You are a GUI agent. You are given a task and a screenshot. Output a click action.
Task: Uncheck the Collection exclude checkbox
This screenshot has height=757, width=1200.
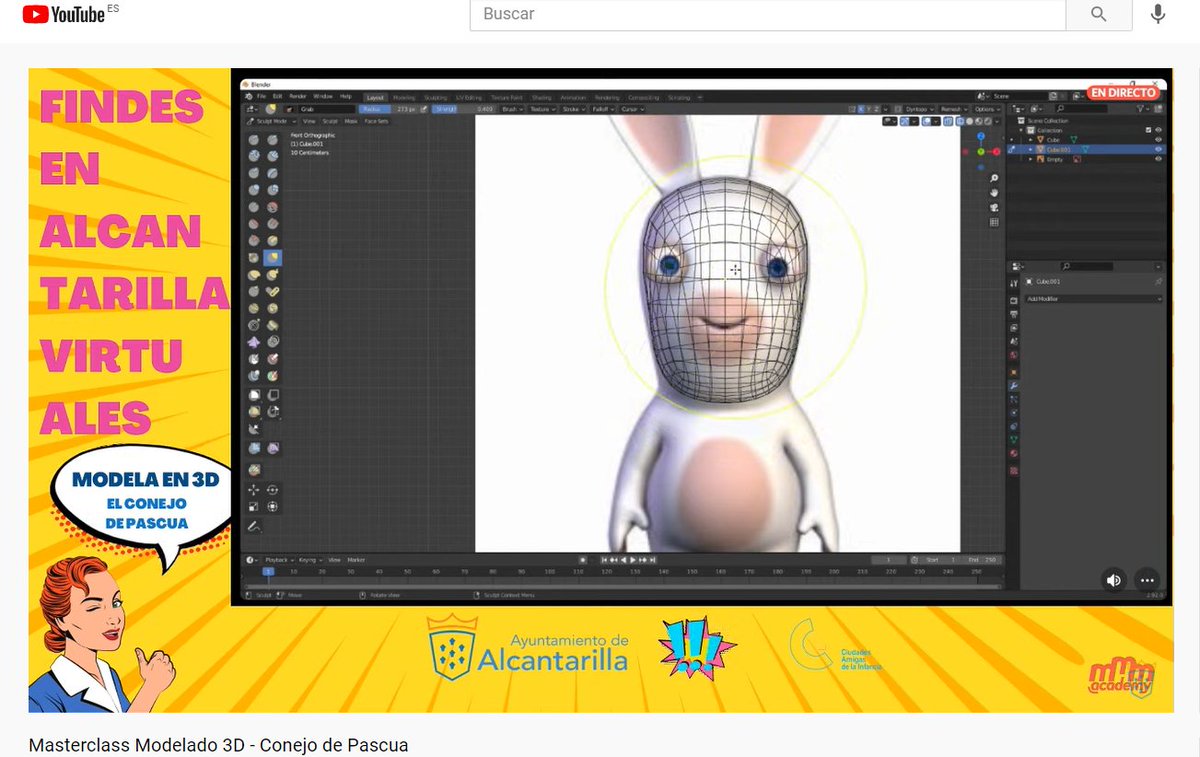pos(1148,130)
